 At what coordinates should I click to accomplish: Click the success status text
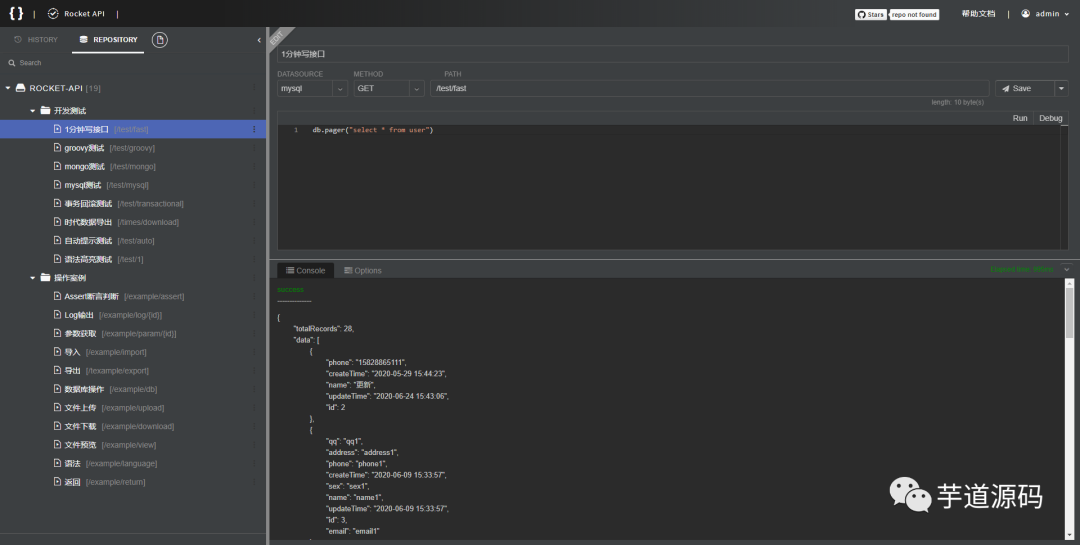tap(290, 289)
